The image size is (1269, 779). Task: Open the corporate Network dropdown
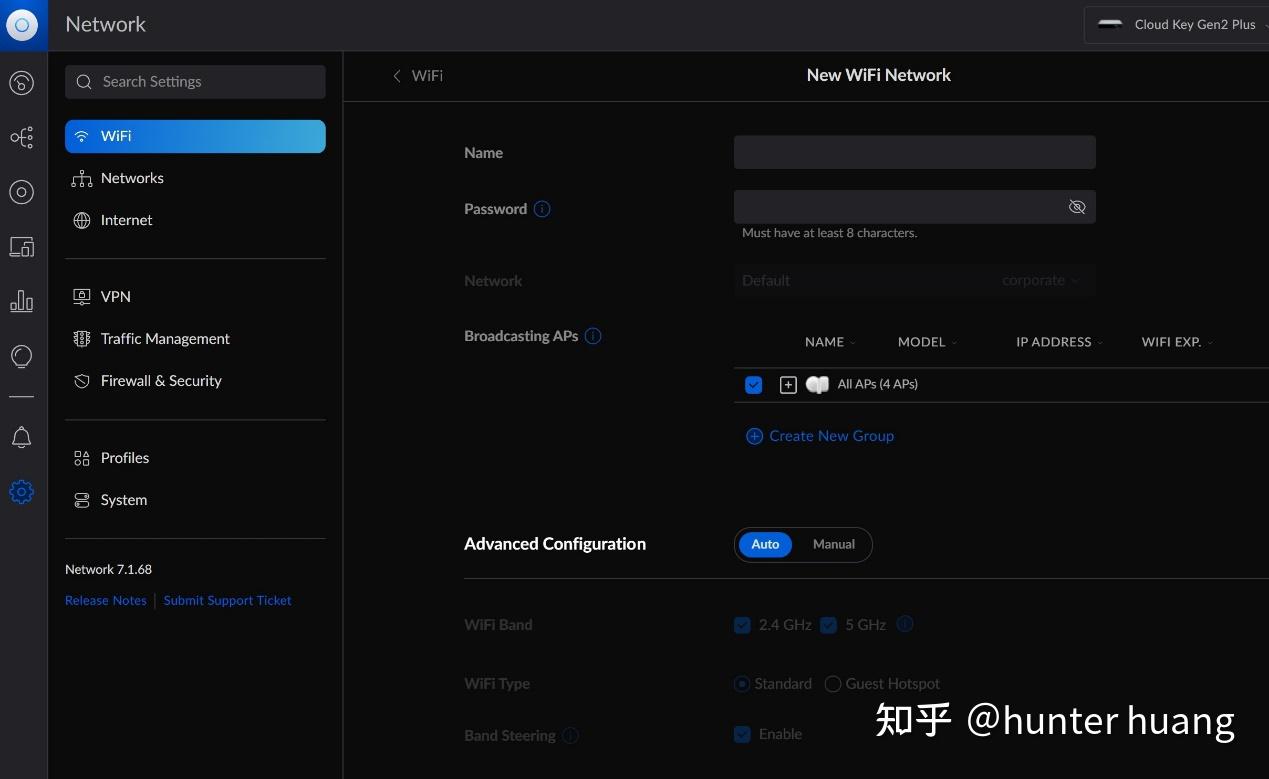(x=1040, y=280)
